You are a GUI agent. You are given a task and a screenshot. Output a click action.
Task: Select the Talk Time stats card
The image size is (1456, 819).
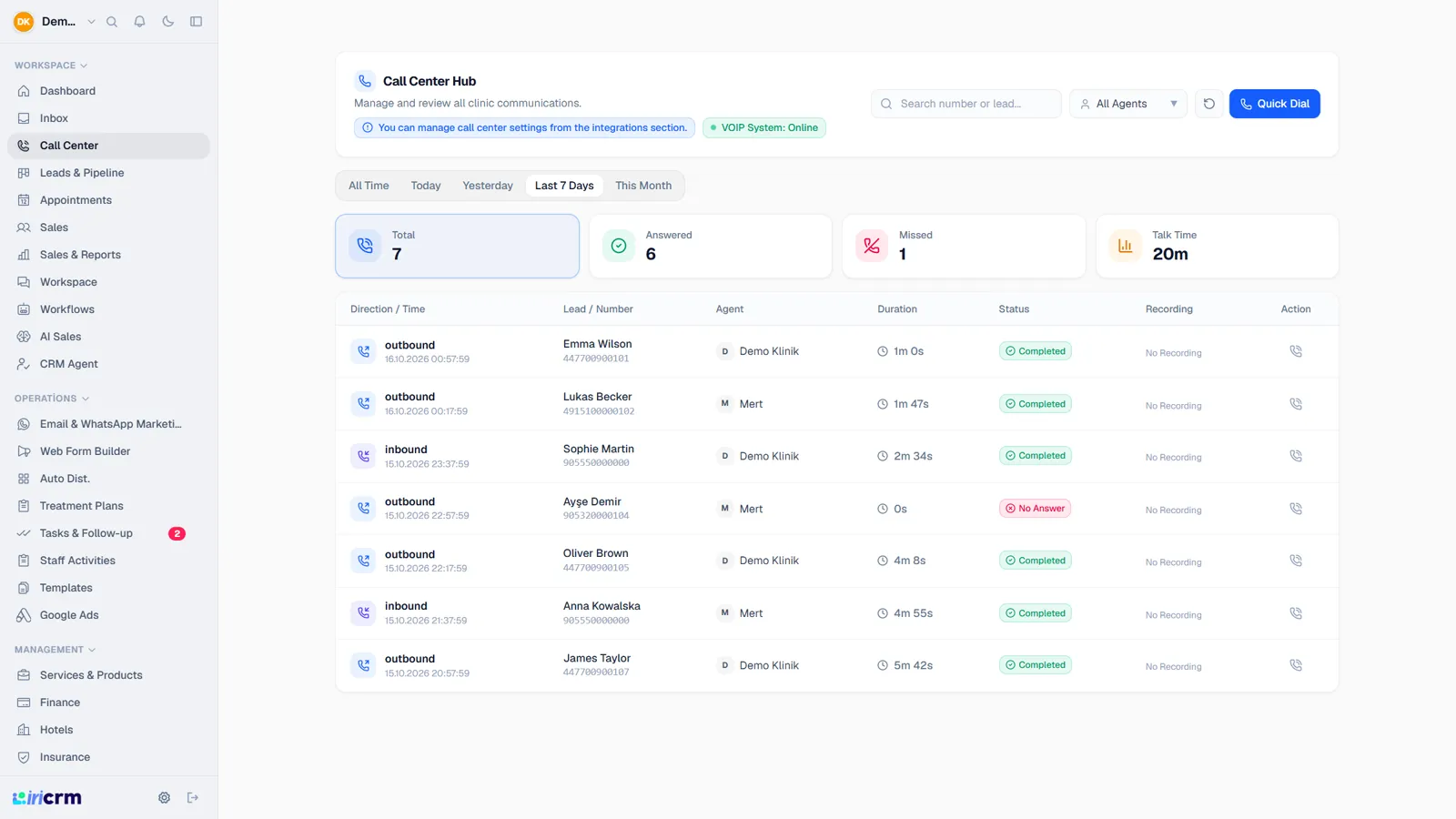[1218, 246]
